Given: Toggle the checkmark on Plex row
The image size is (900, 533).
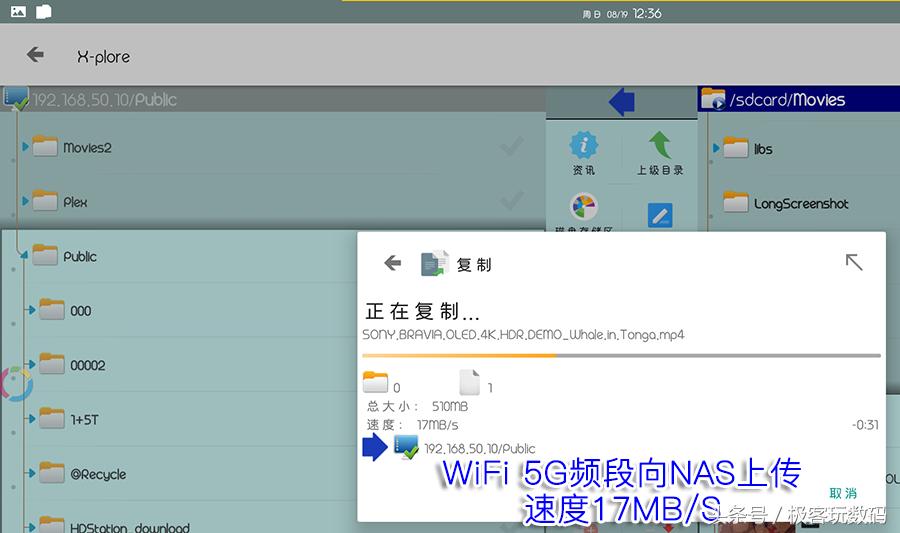Looking at the screenshot, I should point(511,201).
